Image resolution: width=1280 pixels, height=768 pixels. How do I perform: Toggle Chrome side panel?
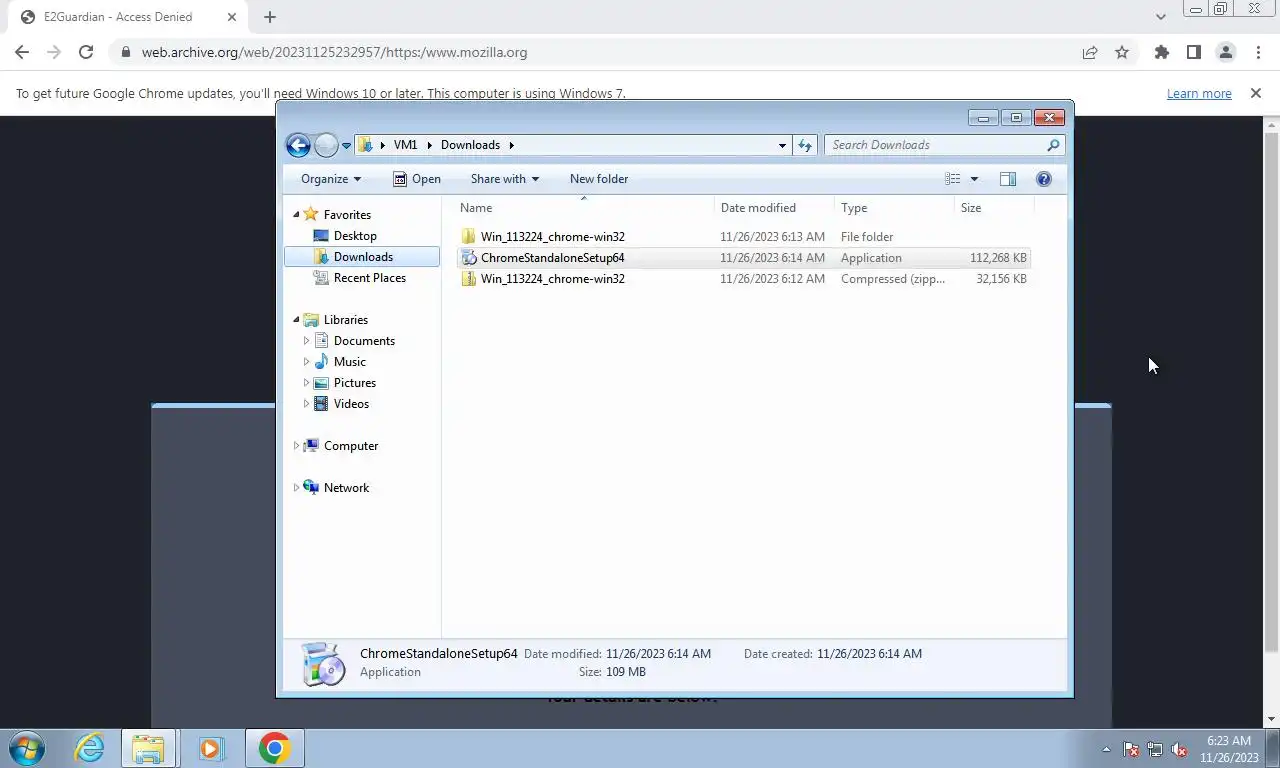1193,52
